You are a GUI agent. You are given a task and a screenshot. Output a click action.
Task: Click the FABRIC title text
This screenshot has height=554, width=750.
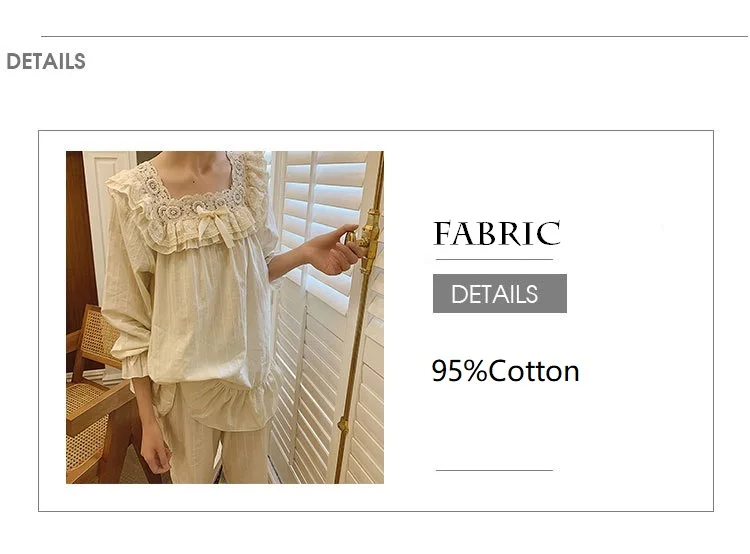click(496, 233)
